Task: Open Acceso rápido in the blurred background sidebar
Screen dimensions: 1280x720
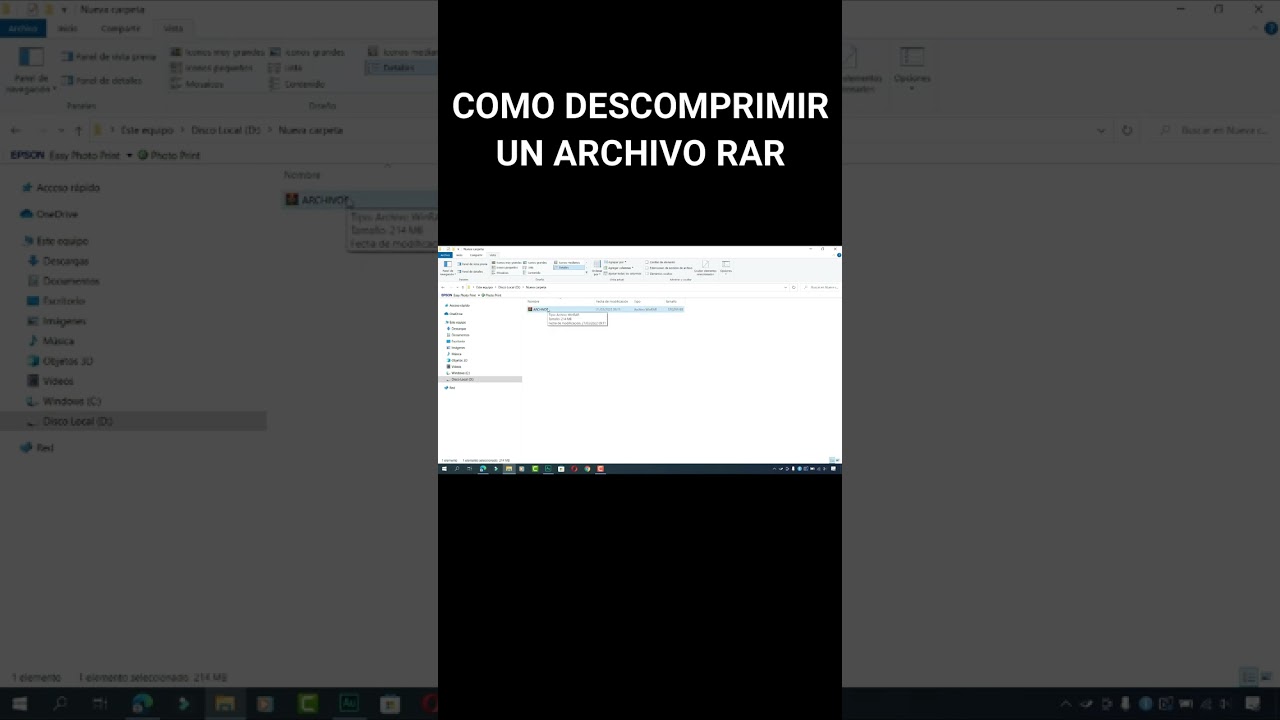Action: [x=68, y=188]
